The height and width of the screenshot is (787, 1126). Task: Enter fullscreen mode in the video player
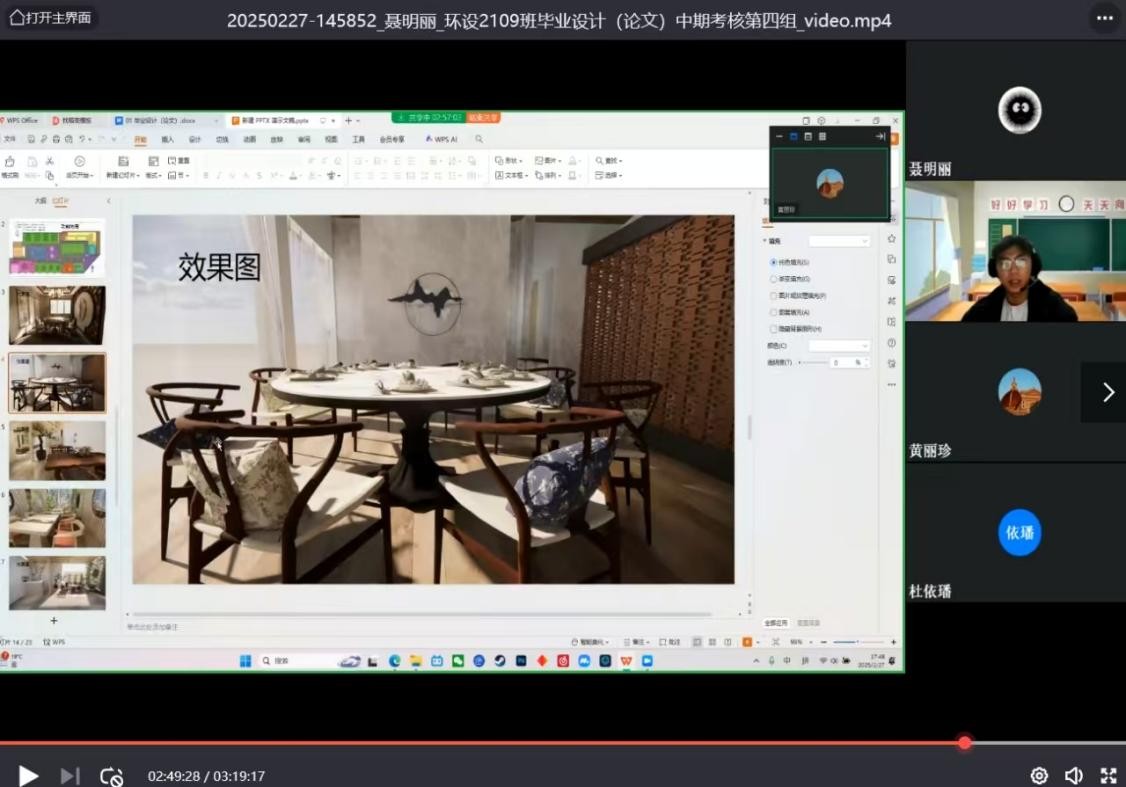click(x=1108, y=776)
